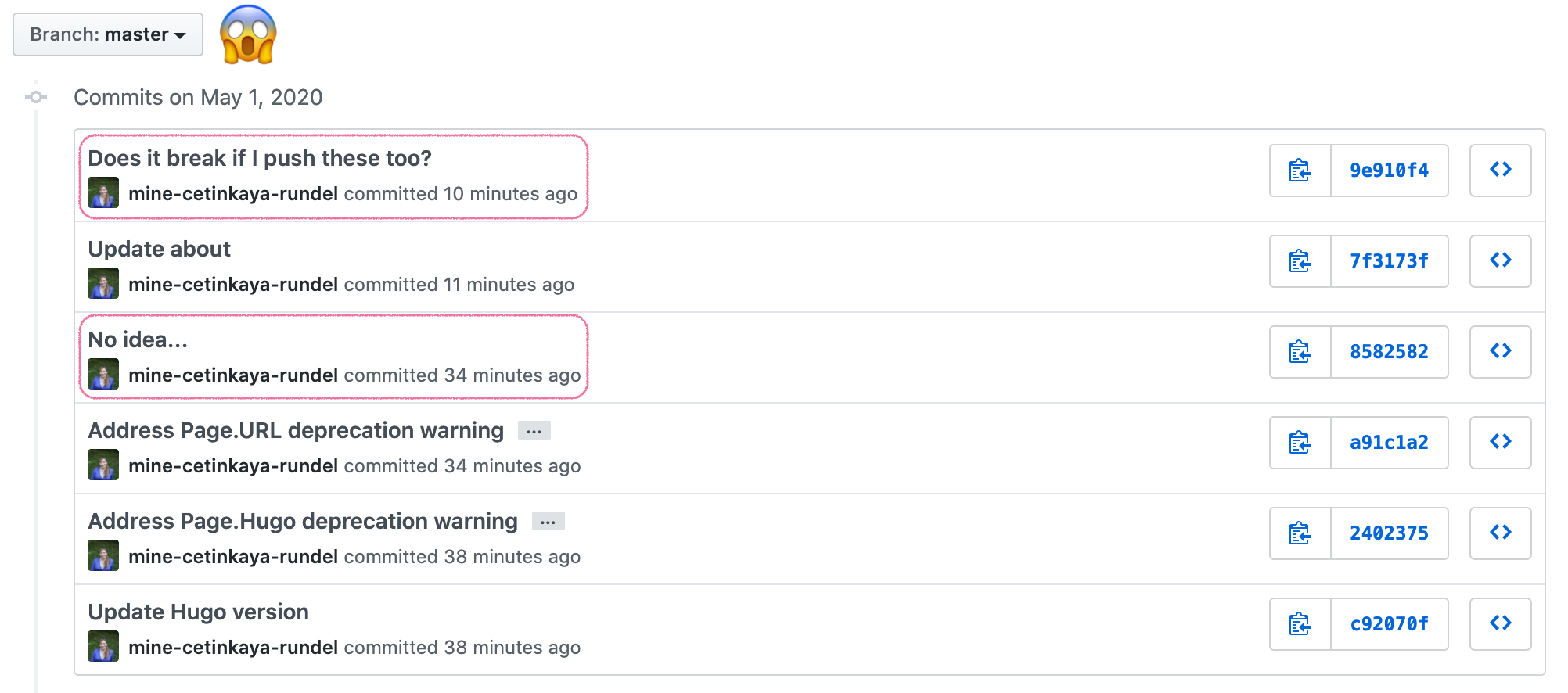Browse repository at commit 9e910f4
Image resolution: width=1568 pixels, height=693 pixels.
tap(1500, 171)
